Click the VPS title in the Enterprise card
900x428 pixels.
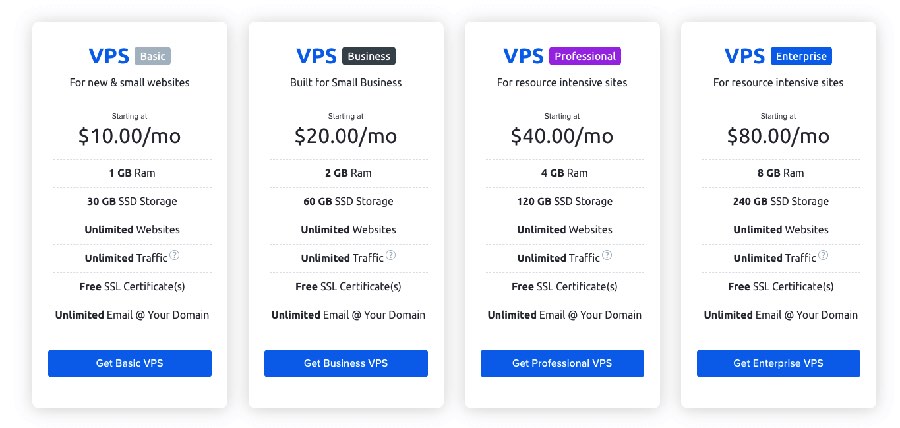pyautogui.click(x=744, y=56)
